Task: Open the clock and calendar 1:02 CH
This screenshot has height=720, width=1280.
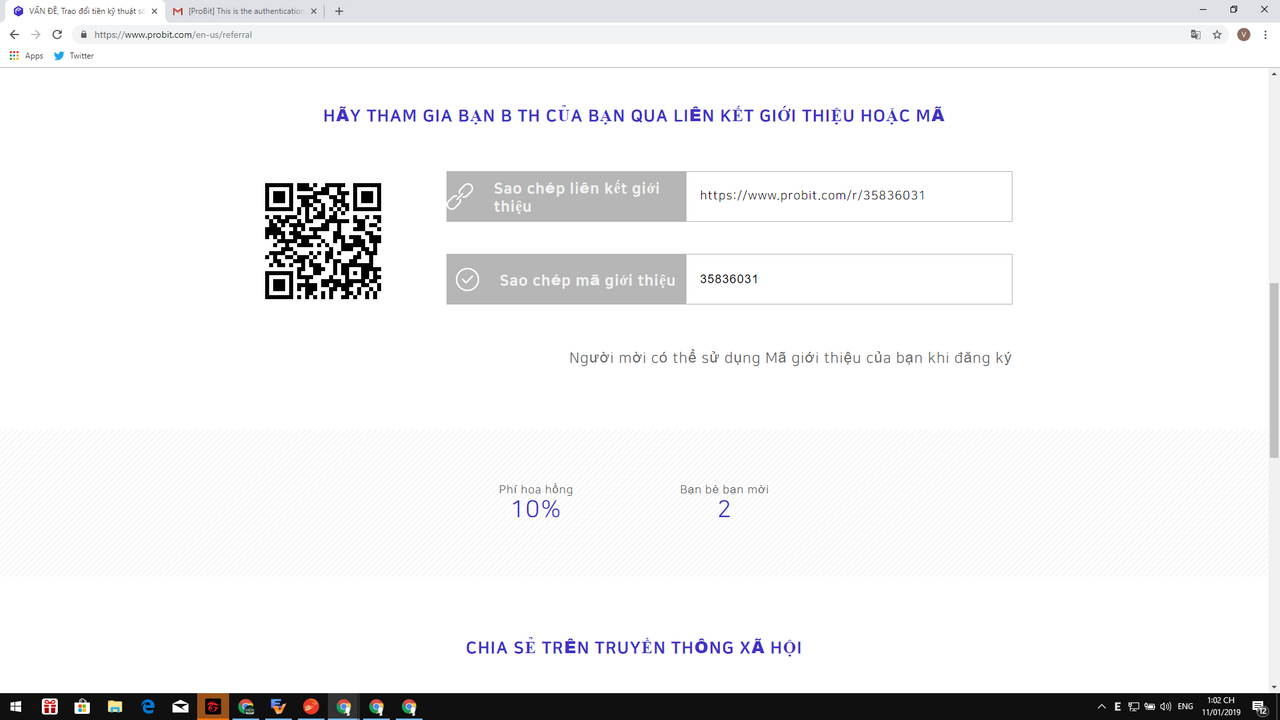Action: tap(1221, 707)
